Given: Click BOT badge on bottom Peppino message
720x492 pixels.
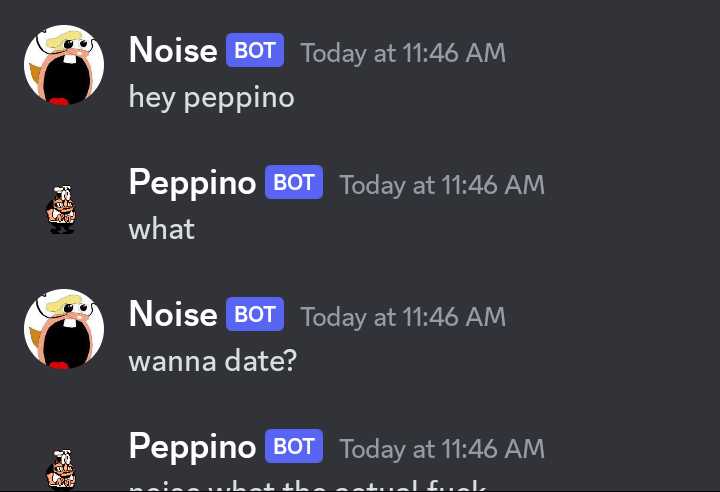Looking at the screenshot, I should tap(294, 447).
